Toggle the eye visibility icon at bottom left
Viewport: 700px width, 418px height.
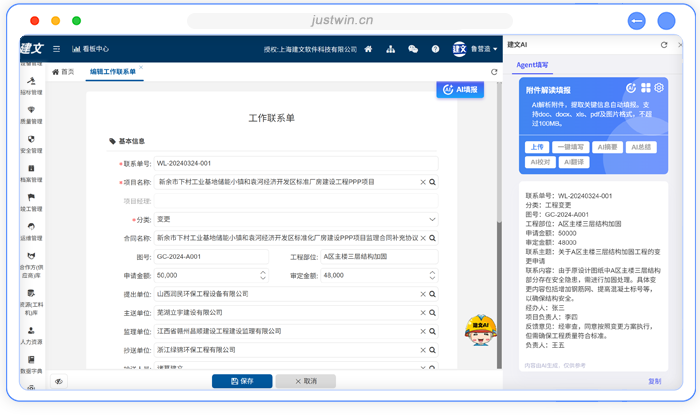pyautogui.click(x=59, y=381)
